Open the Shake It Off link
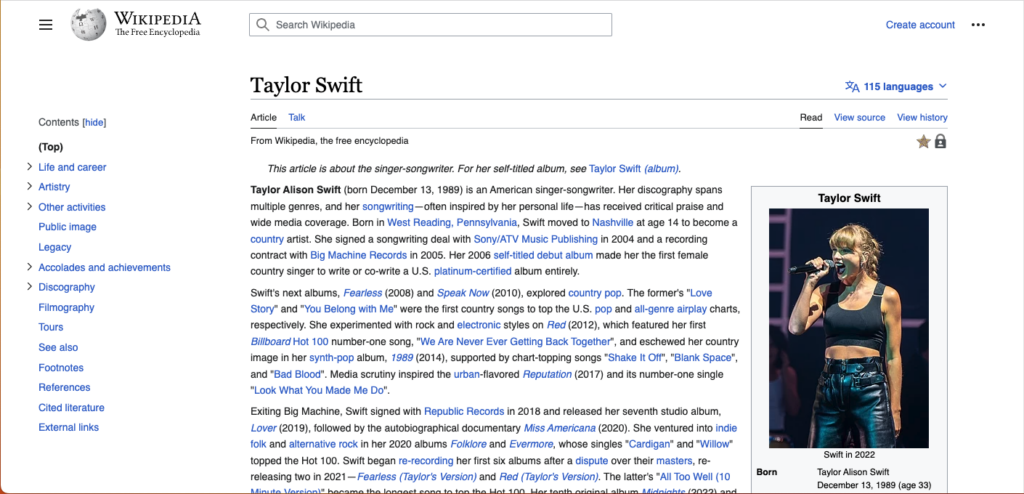1024x494 pixels. [635, 357]
